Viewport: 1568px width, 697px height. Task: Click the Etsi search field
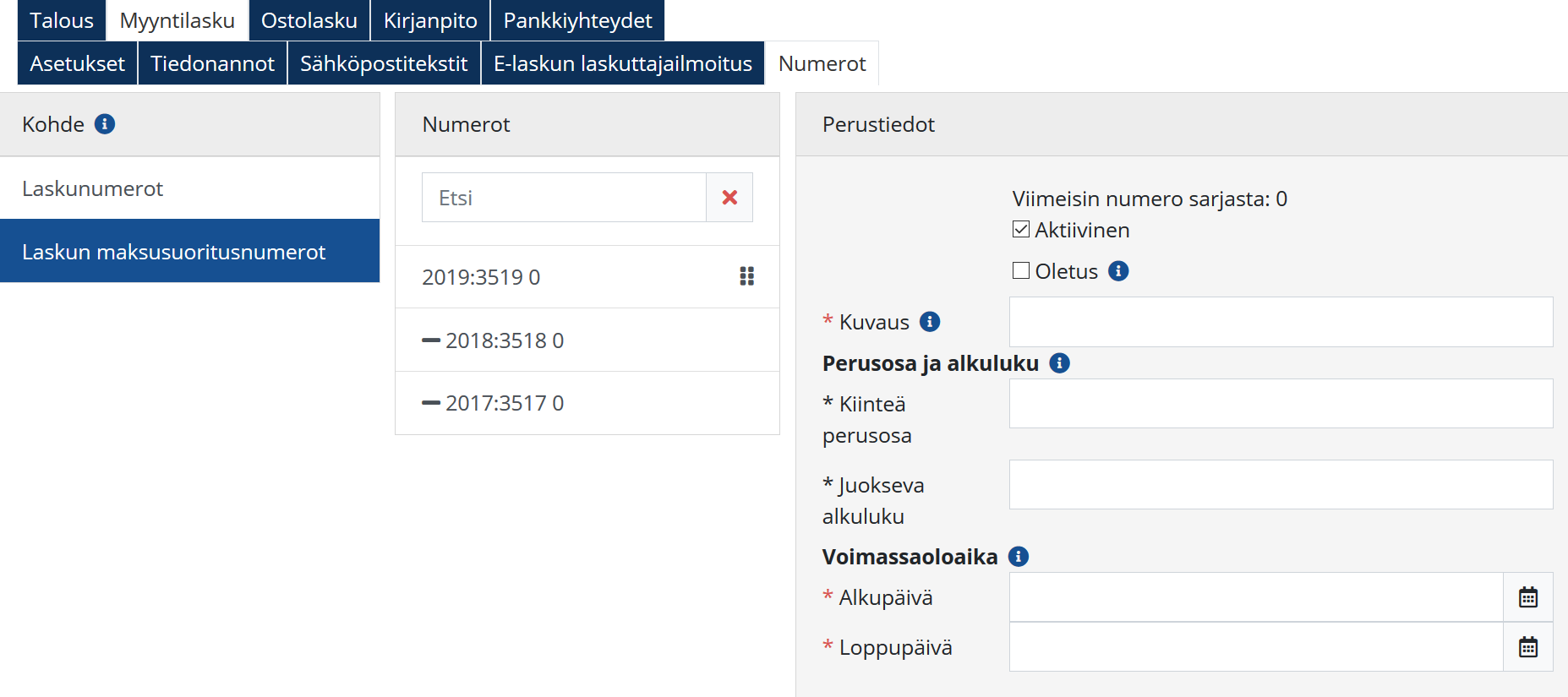coord(564,198)
